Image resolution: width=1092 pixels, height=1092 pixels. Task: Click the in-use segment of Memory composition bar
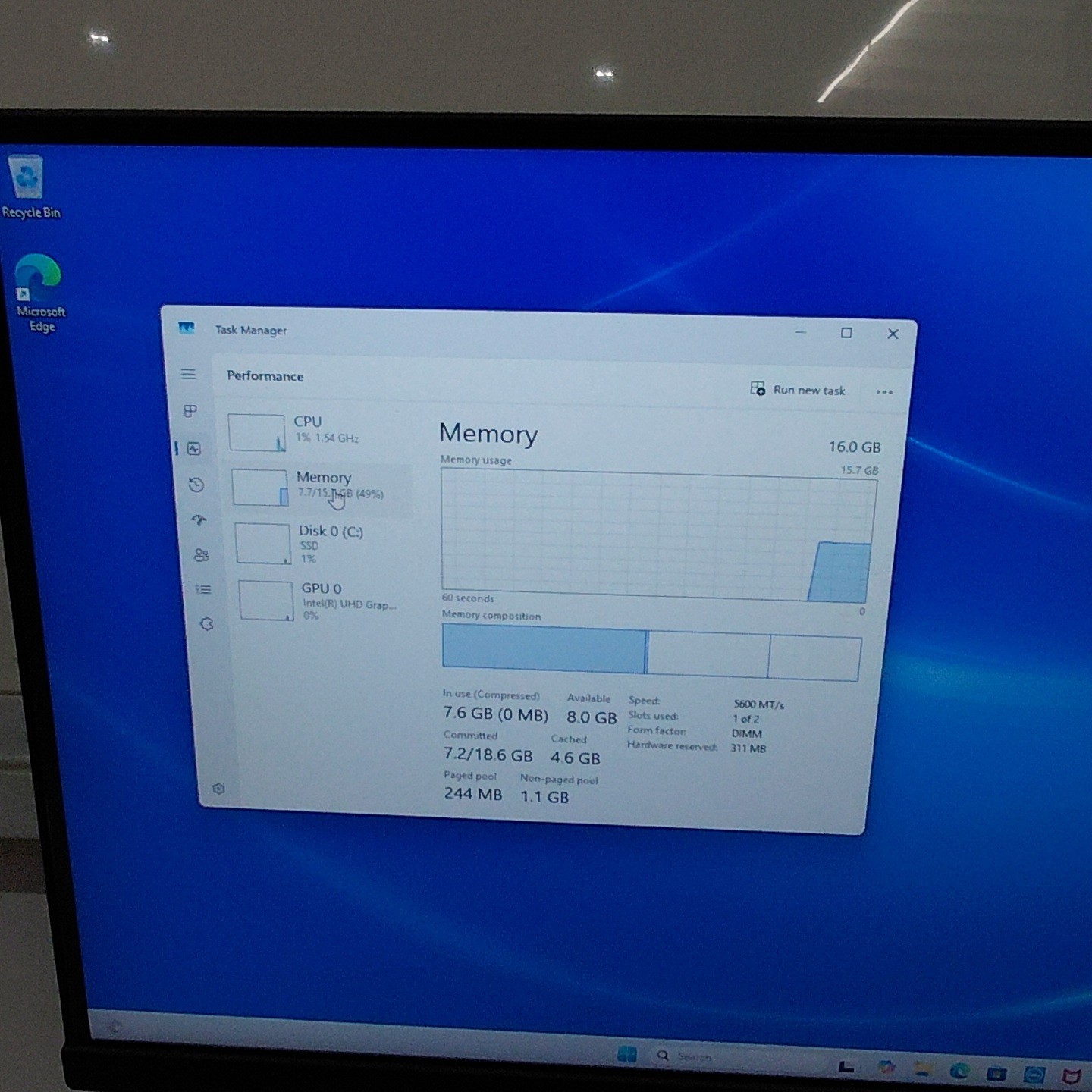(x=544, y=648)
